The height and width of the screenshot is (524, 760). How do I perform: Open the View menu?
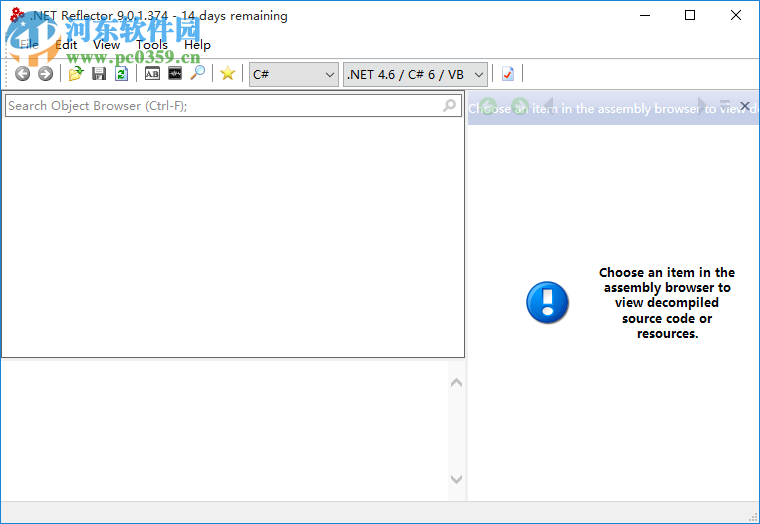(106, 45)
